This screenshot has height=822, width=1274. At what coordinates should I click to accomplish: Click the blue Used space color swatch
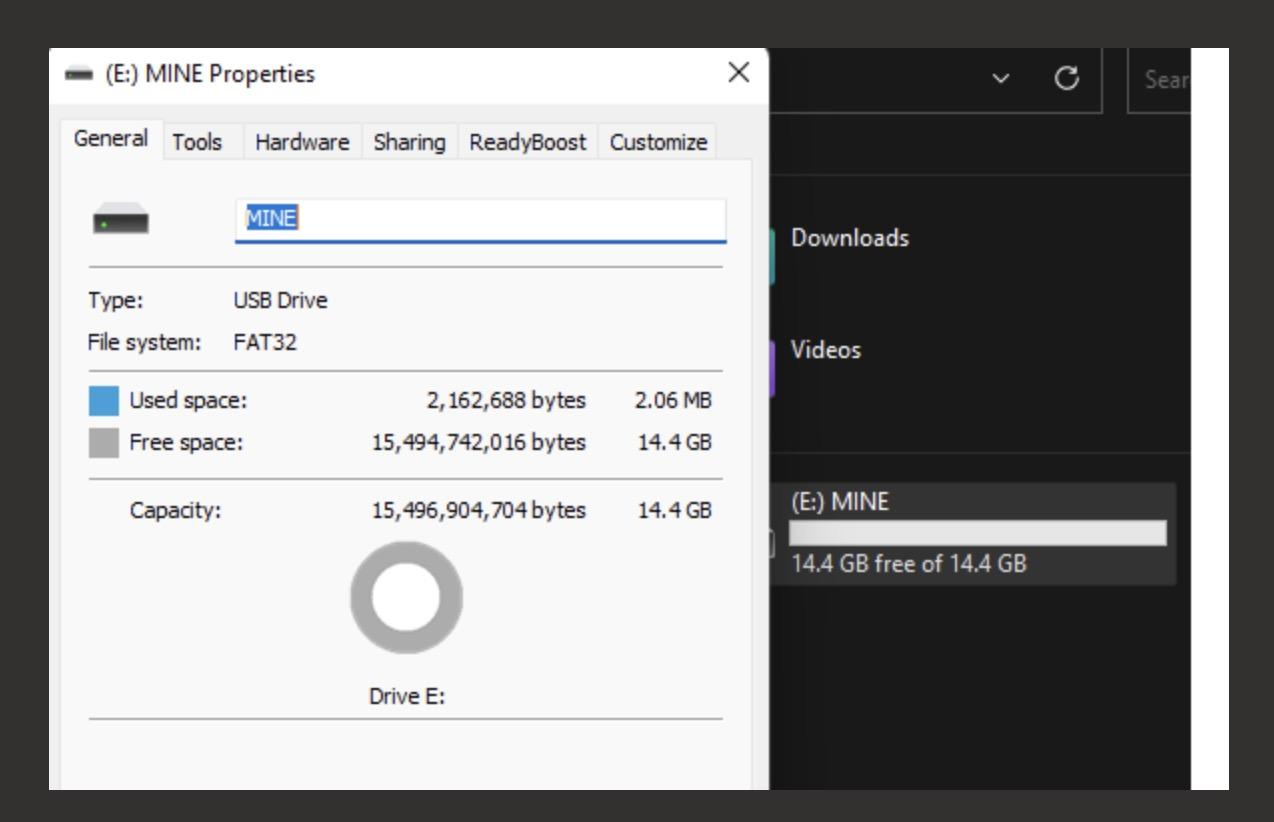click(x=103, y=401)
